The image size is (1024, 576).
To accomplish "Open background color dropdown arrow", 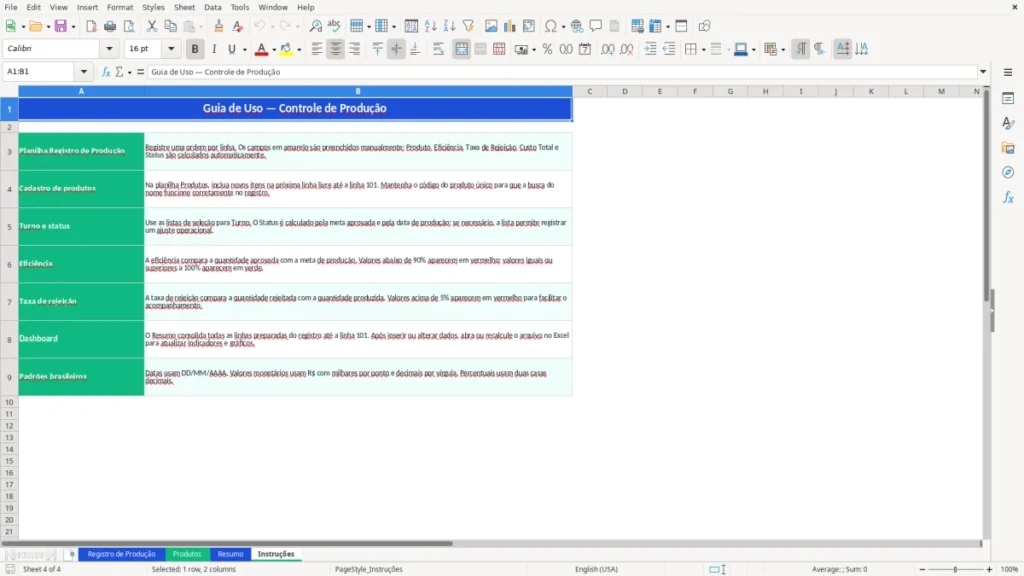I will point(299,50).
